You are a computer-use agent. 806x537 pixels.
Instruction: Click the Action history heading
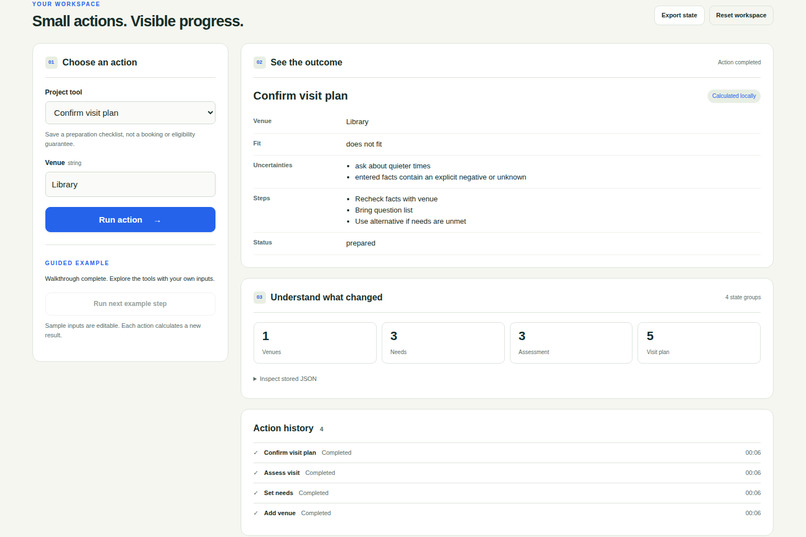283,428
